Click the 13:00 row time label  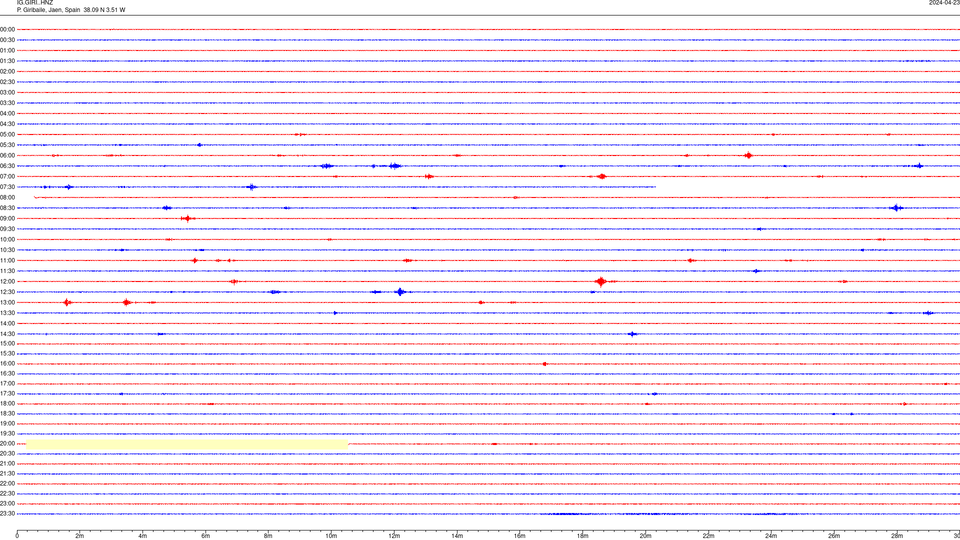coord(7,302)
